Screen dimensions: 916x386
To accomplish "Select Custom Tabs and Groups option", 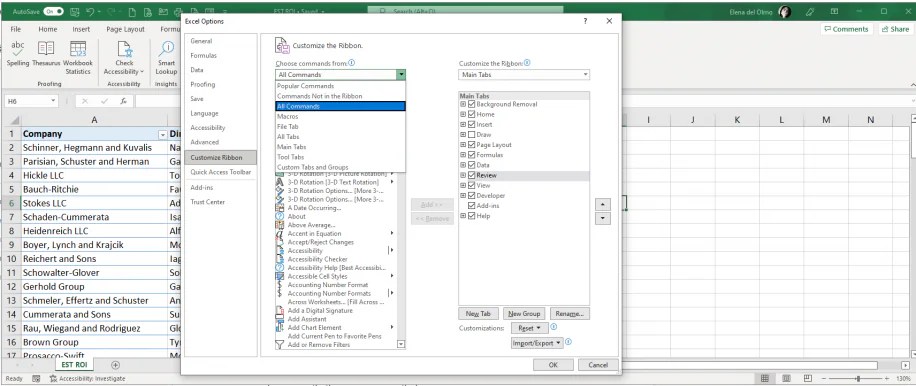I will [340, 167].
